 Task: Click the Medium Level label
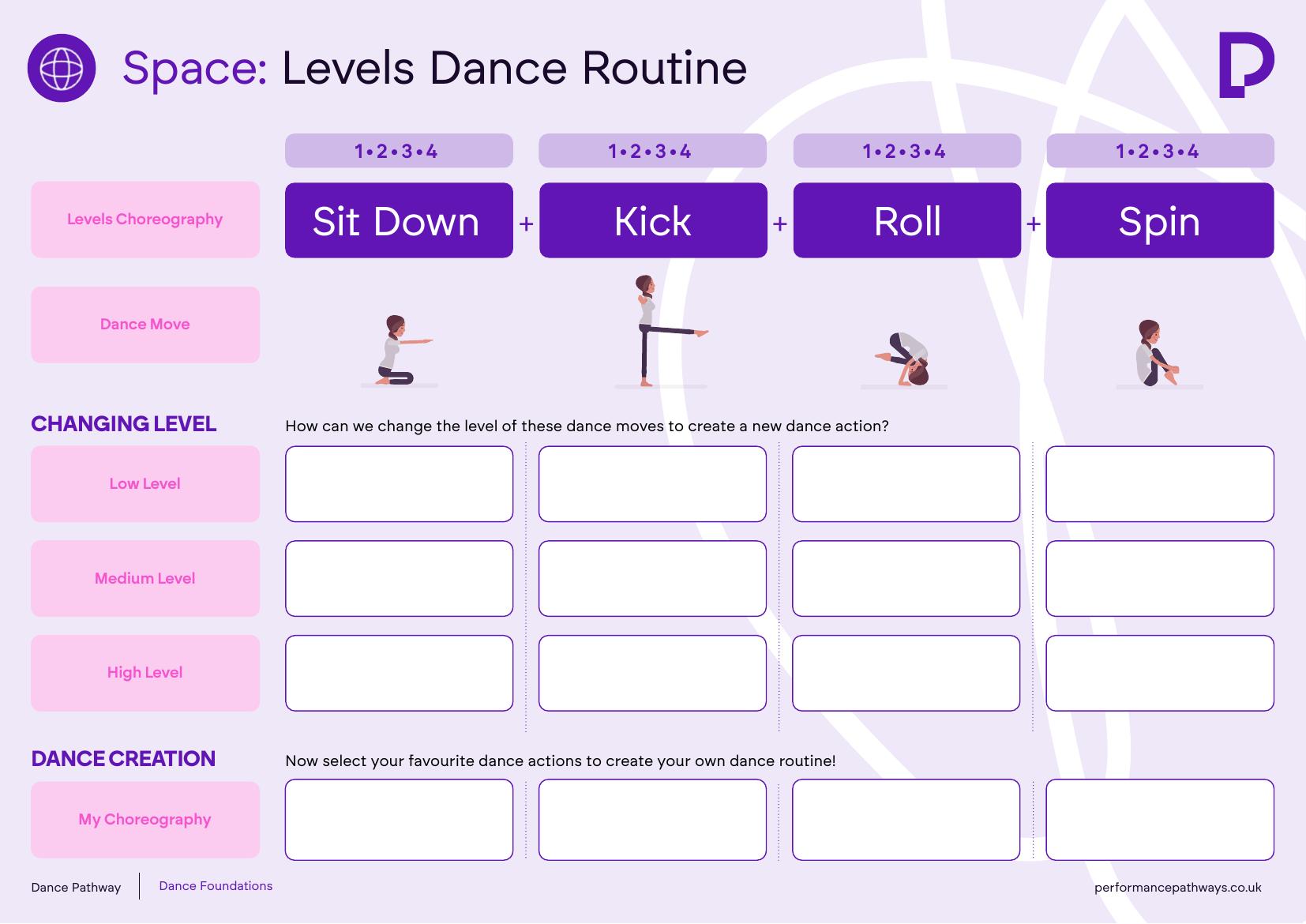[x=145, y=578]
